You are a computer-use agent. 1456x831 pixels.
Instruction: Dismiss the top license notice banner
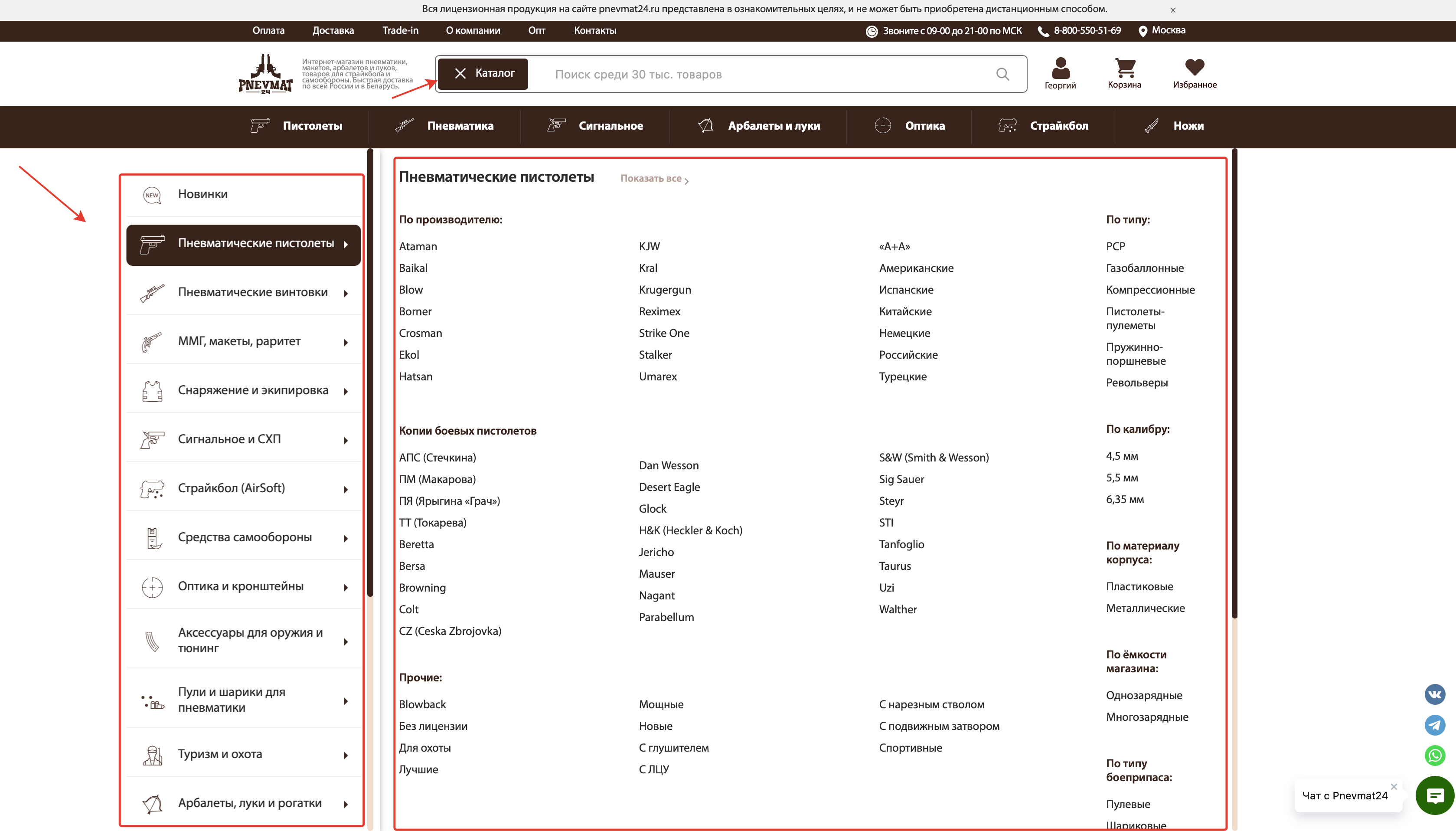(x=1172, y=10)
